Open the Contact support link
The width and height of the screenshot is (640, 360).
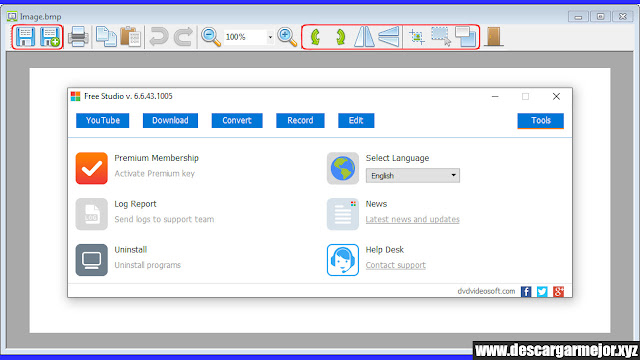tap(396, 265)
